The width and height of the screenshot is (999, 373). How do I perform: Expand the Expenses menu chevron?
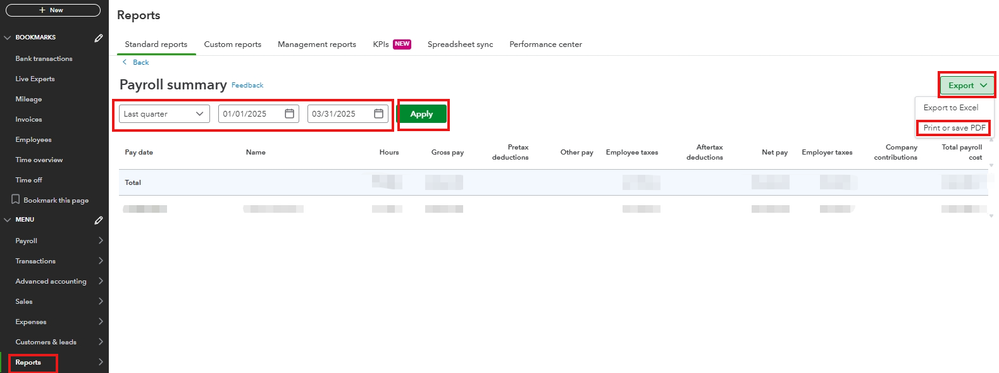coord(101,322)
